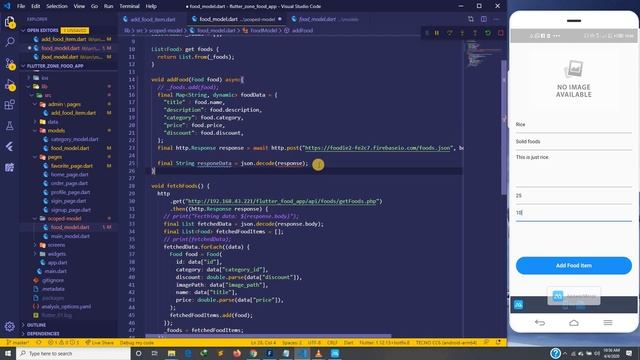Click the Dart language mode indicator
The width and height of the screenshot is (640, 360).
coord(348,342)
